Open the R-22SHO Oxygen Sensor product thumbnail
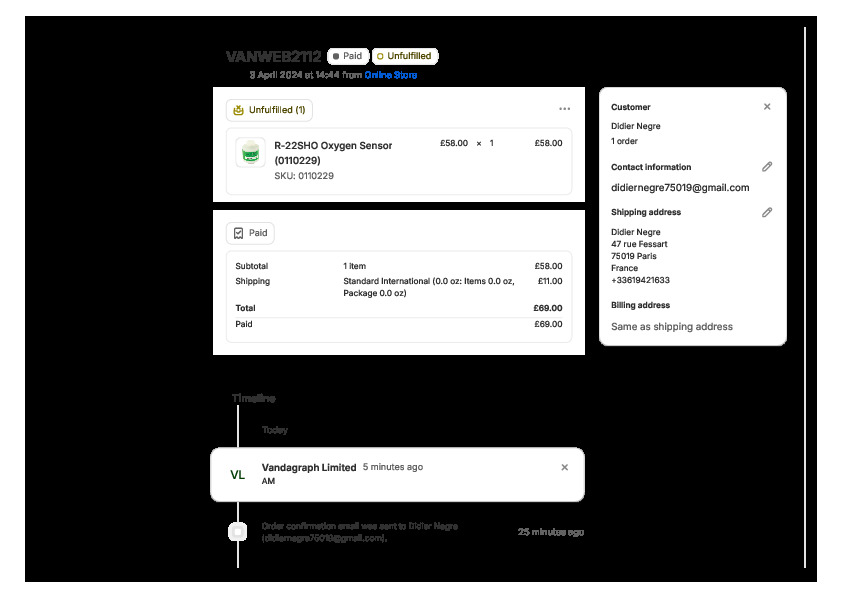The height and width of the screenshot is (595, 842). (x=250, y=152)
